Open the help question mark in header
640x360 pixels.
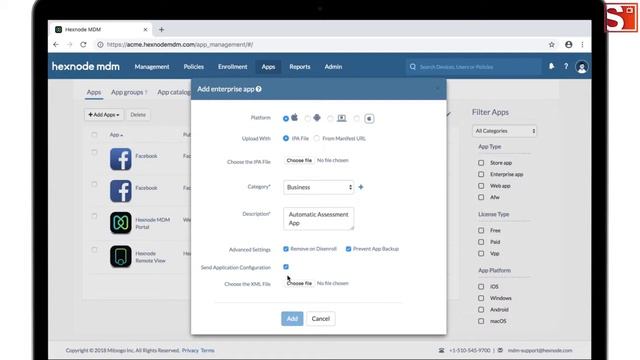(566, 66)
